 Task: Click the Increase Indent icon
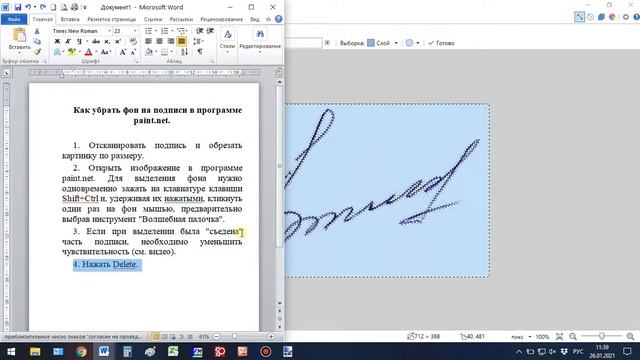tap(210, 31)
